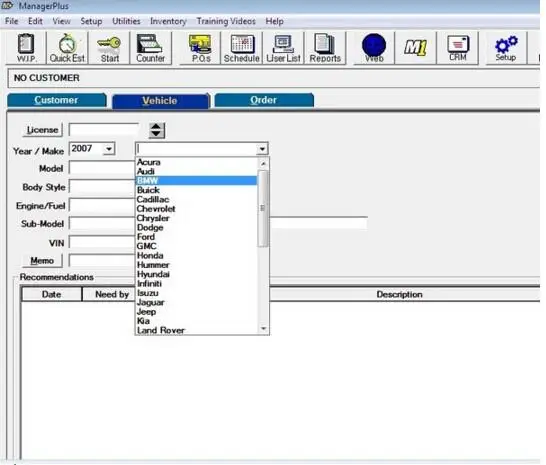Open the W.I.P. toolbar icon

(26, 48)
